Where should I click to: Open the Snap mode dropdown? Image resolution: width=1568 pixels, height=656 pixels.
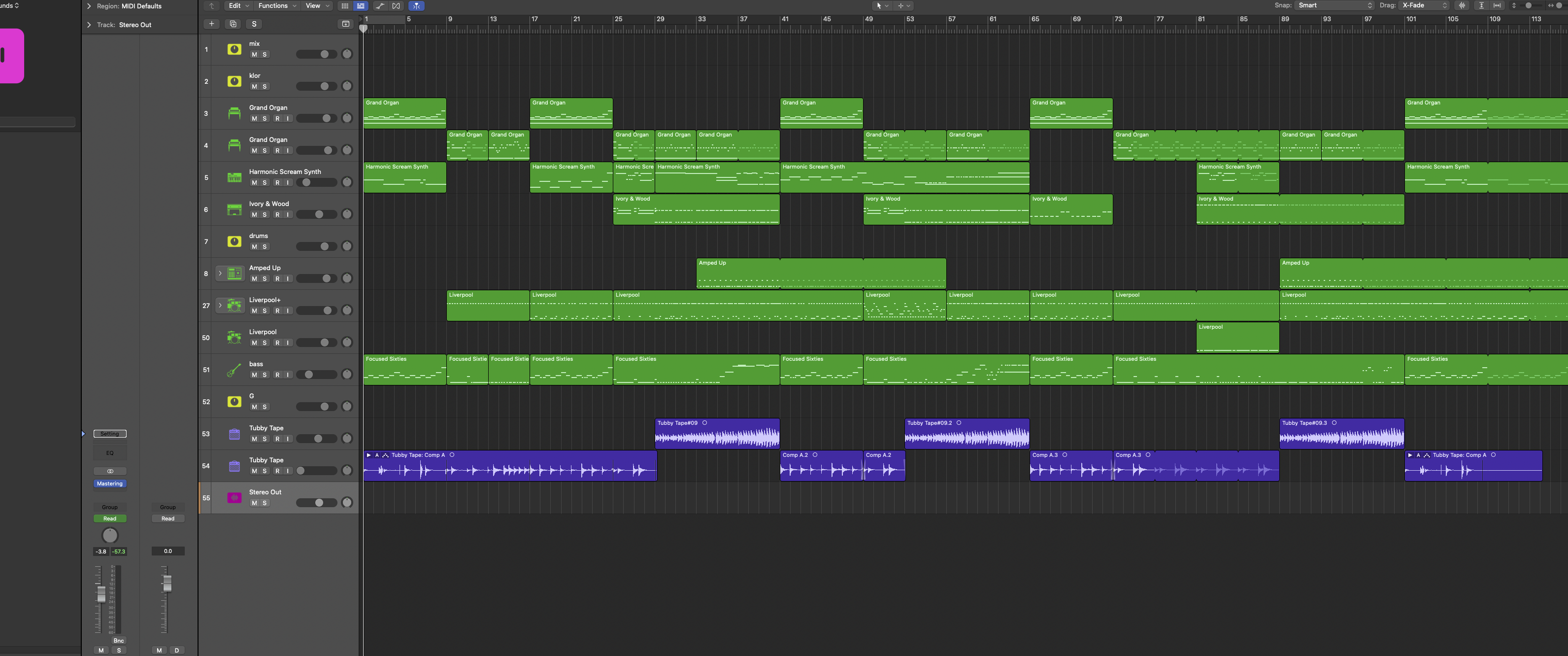click(x=1334, y=5)
